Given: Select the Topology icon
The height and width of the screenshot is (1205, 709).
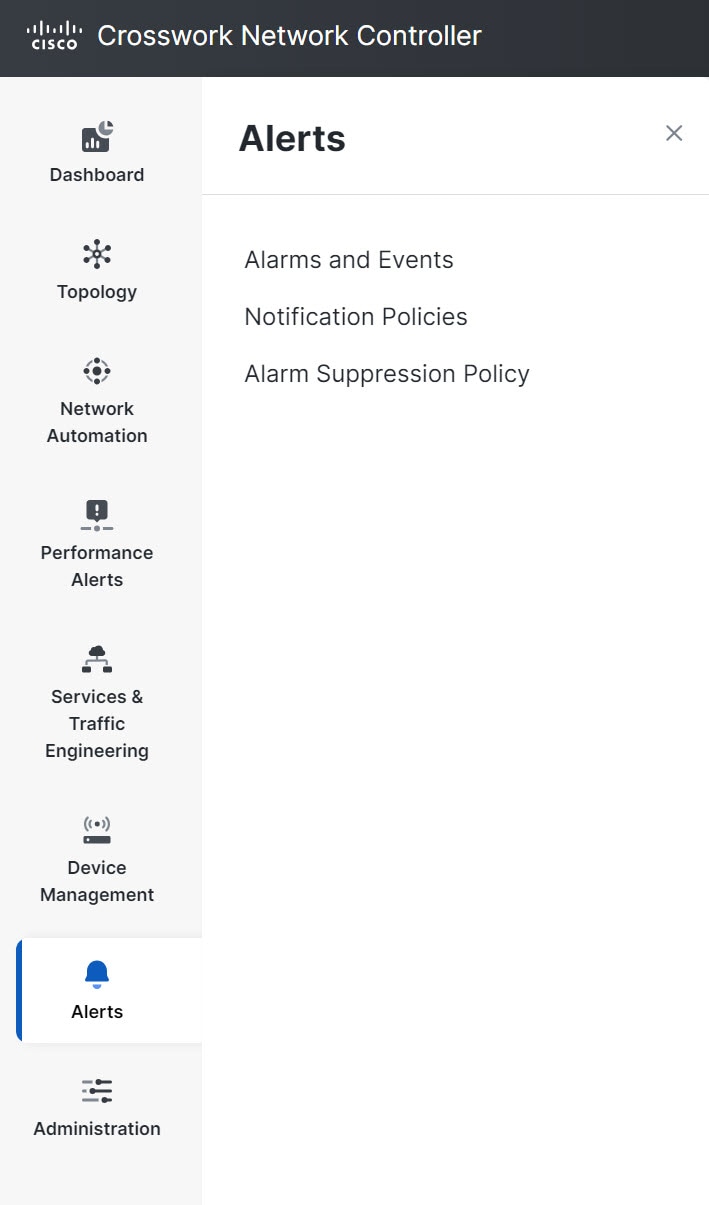Looking at the screenshot, I should pyautogui.click(x=96, y=253).
